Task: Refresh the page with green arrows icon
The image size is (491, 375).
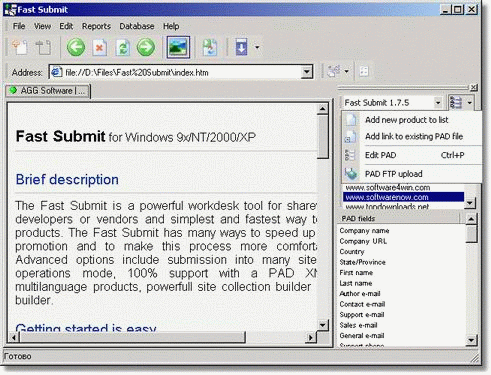Action: point(123,47)
